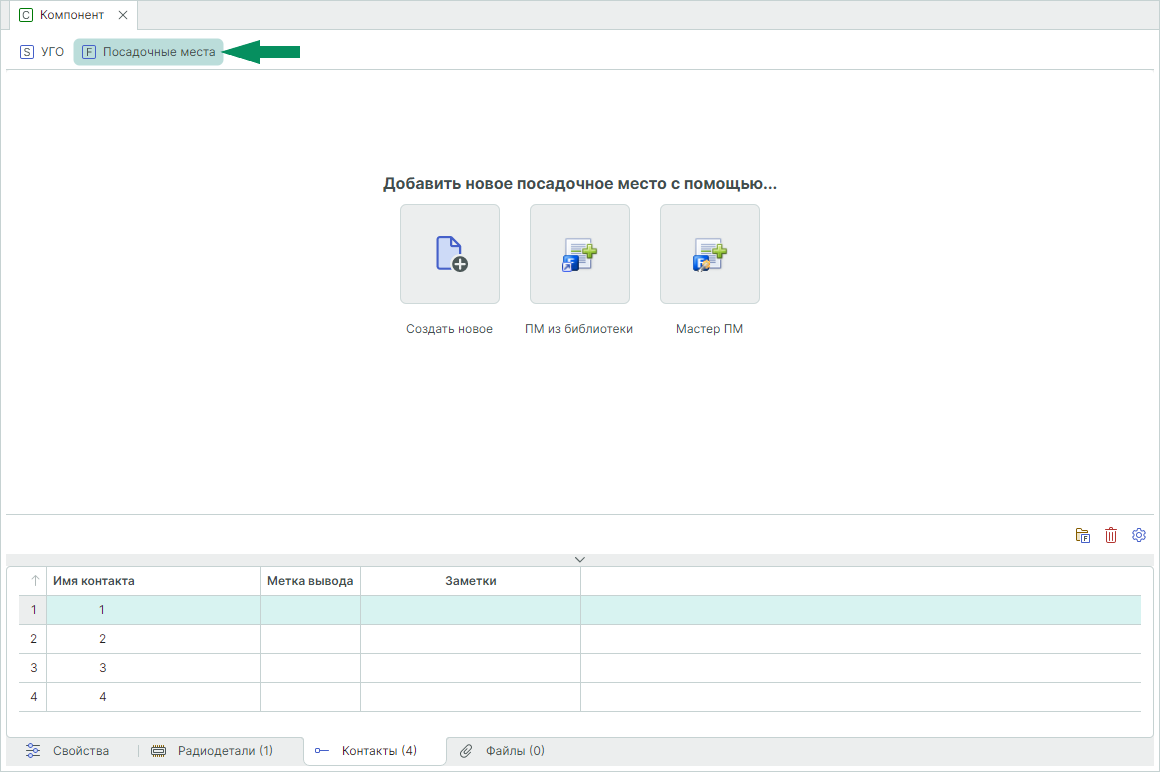Collapse the contacts panel with the chevron

[x=580, y=560]
